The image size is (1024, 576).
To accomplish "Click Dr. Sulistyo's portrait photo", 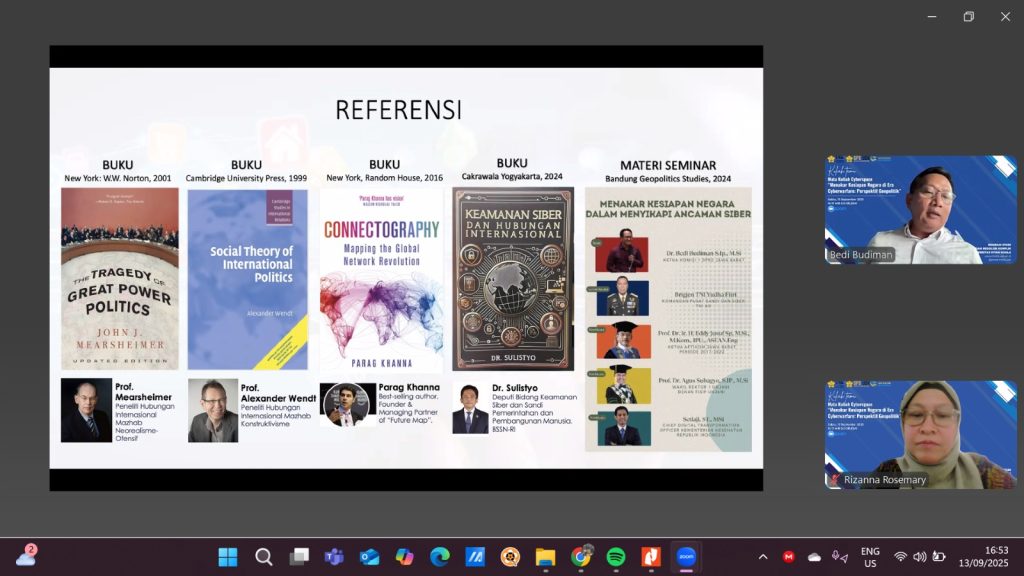I will click(x=470, y=409).
